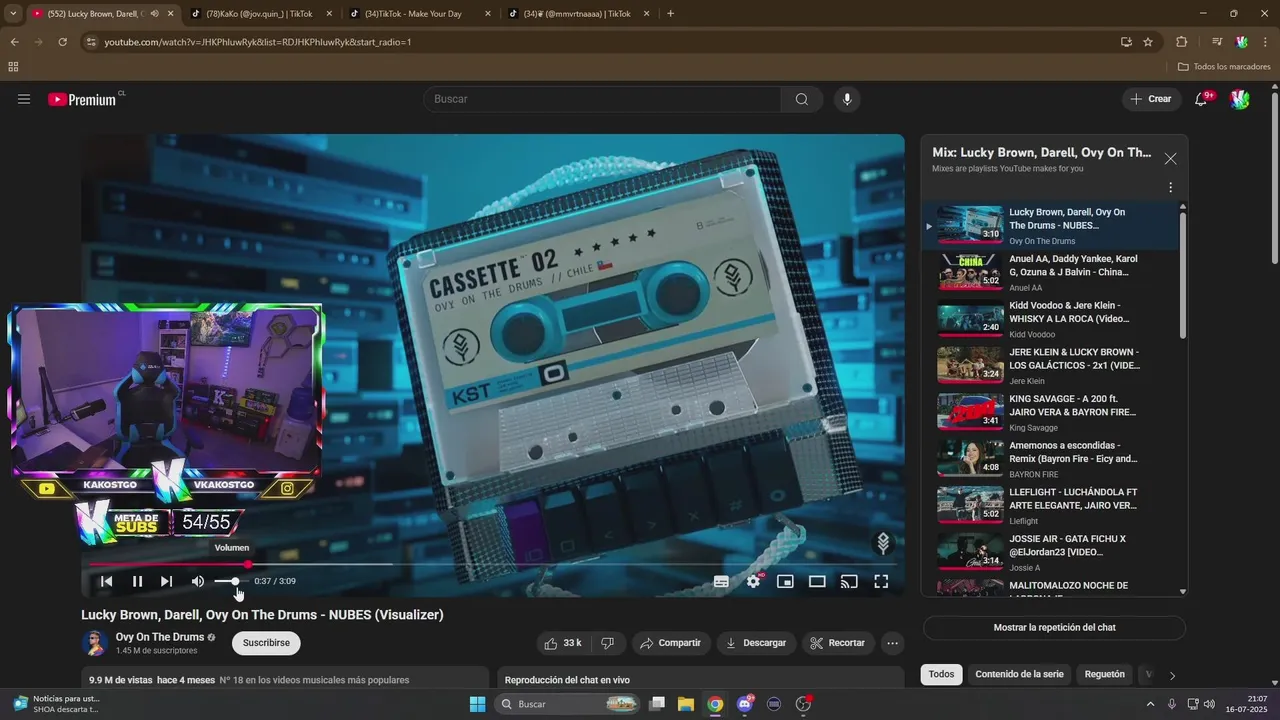Screen dimensions: 1280x720
Task: Show hidden system tray icons chevron
Action: click(x=1150, y=704)
